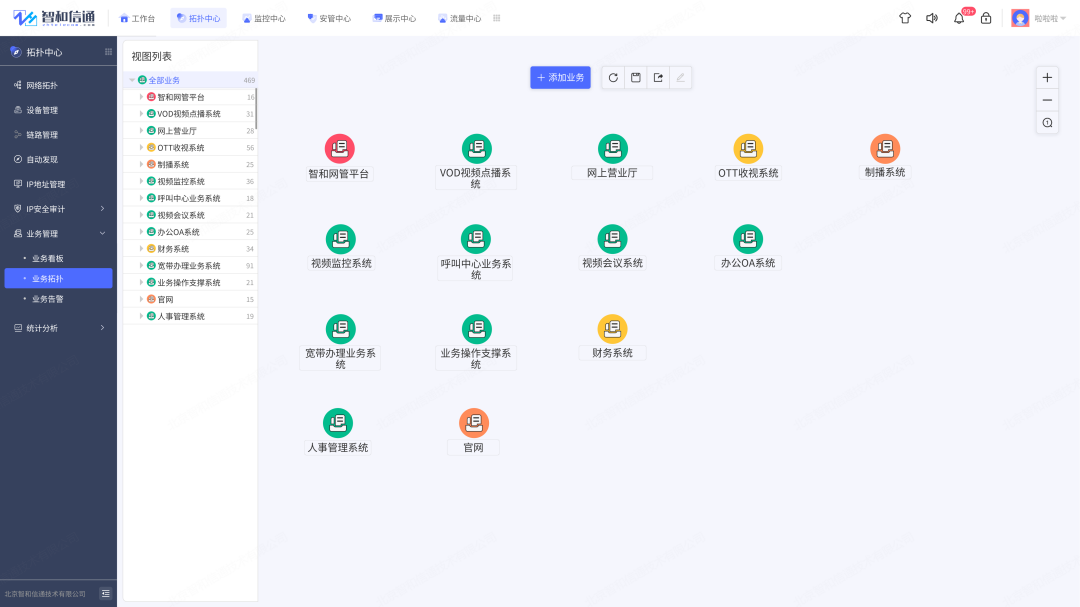Select the 制播系统 orange node icon
This screenshot has width=1080, height=607.
coord(885,149)
